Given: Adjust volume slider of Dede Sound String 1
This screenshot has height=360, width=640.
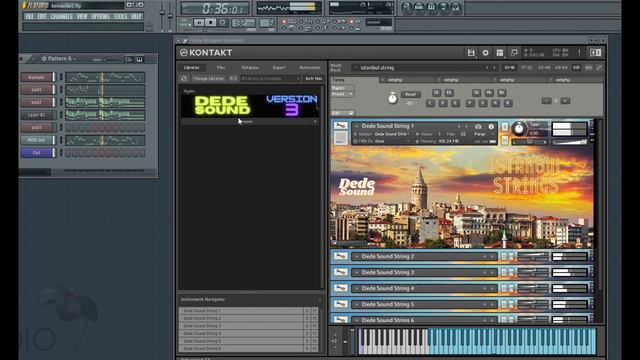Looking at the screenshot, I should (569, 142).
